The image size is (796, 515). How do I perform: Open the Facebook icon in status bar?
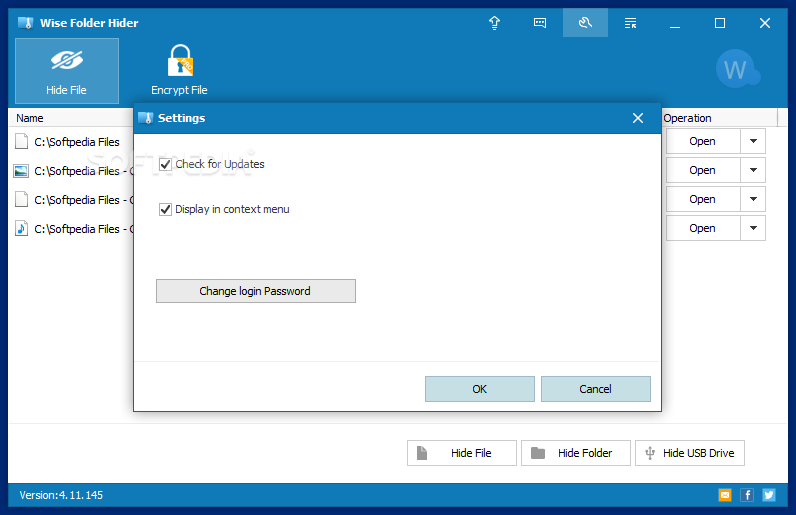[x=747, y=495]
